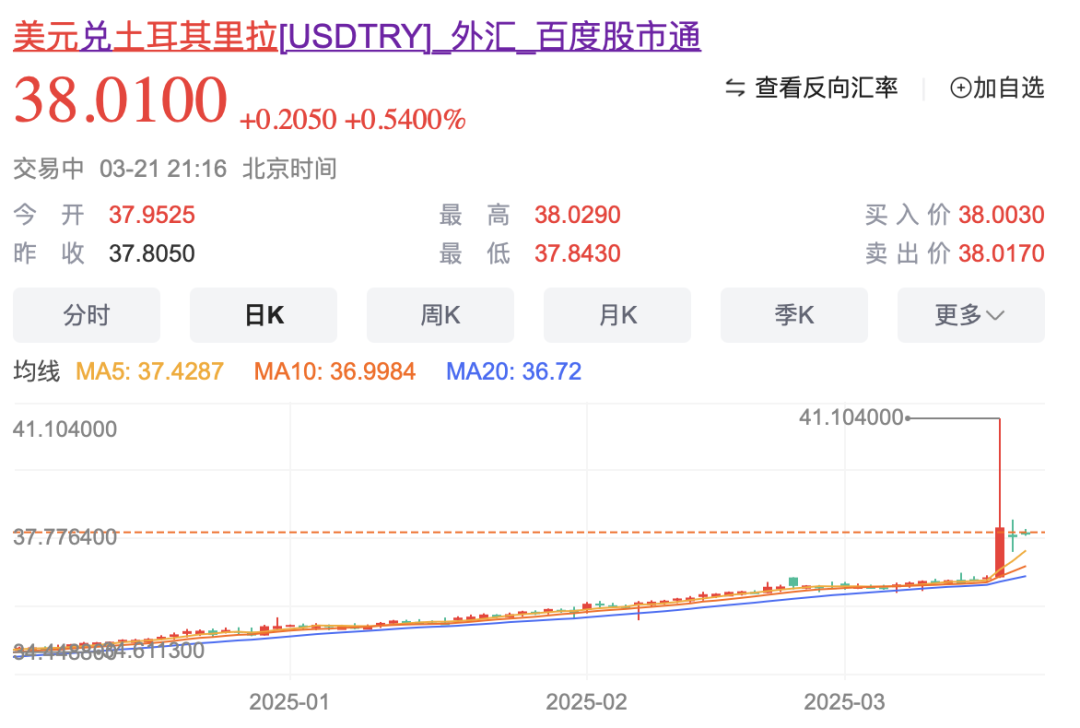Click the 41.104000 high price marker
This screenshot has height=728, width=1080.
click(852, 417)
